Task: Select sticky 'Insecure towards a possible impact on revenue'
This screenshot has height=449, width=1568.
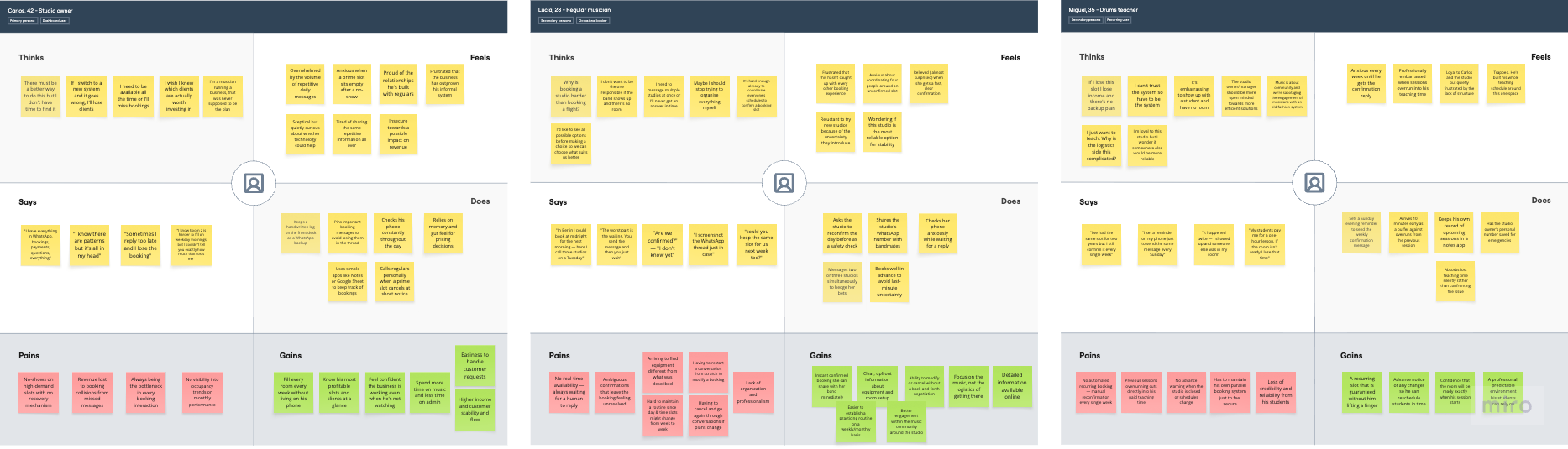Action: point(398,133)
